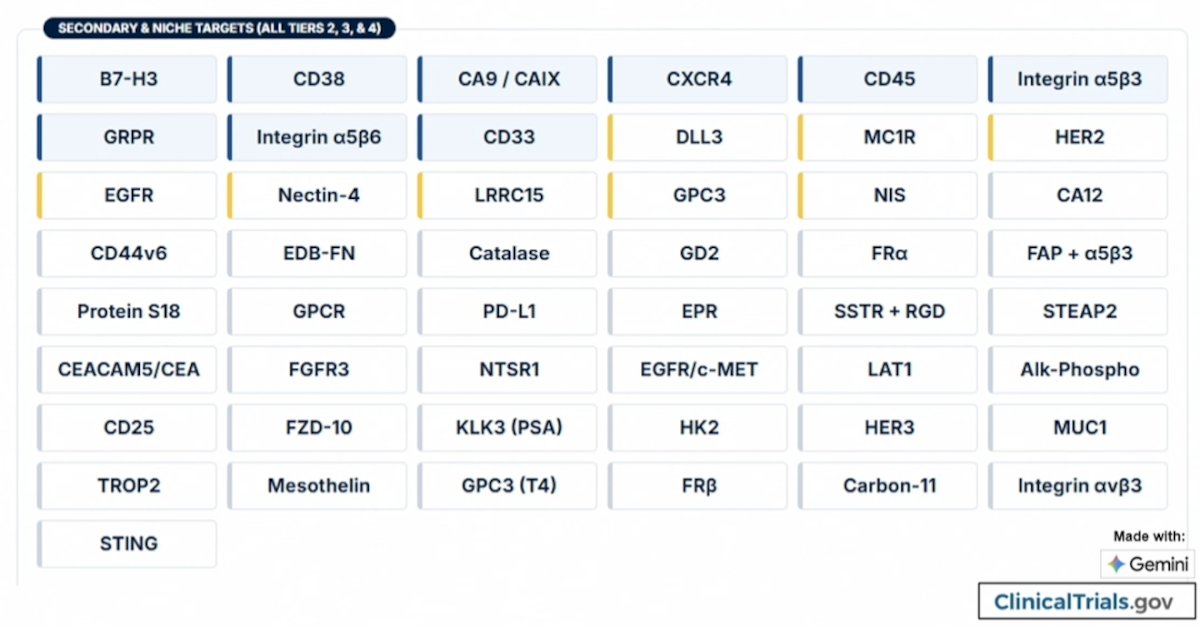The width and height of the screenshot is (1200, 627).
Task: Select the CEACAM5/CEA tile
Action: [127, 369]
